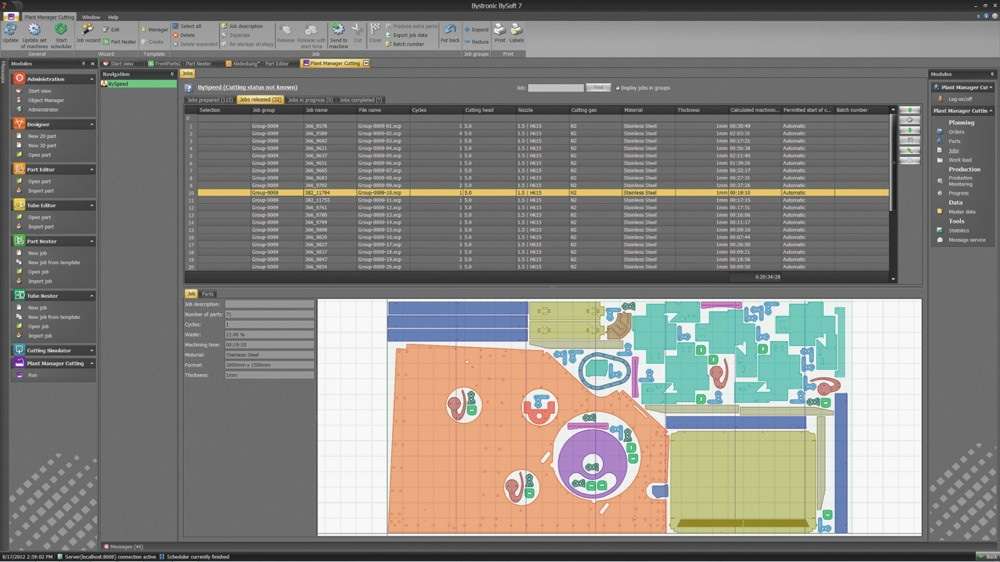The height and width of the screenshot is (562, 1000).
Task: Toggle Display jobs in groups option
Action: click(618, 88)
